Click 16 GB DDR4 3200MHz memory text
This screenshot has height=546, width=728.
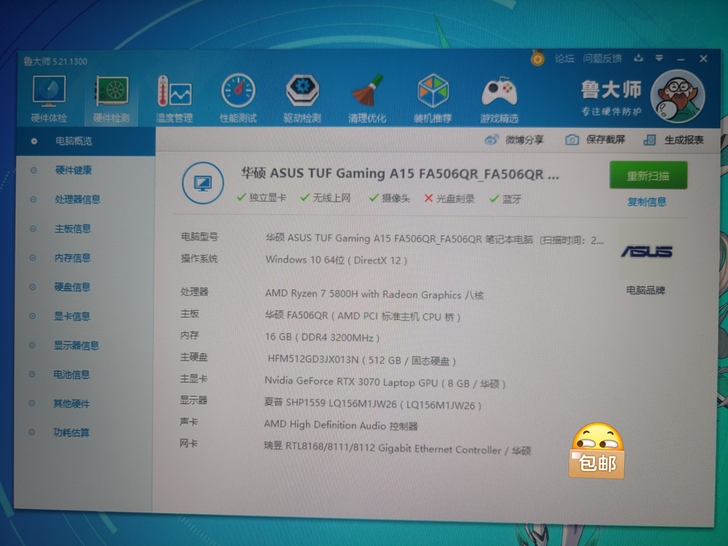pyautogui.click(x=322, y=338)
